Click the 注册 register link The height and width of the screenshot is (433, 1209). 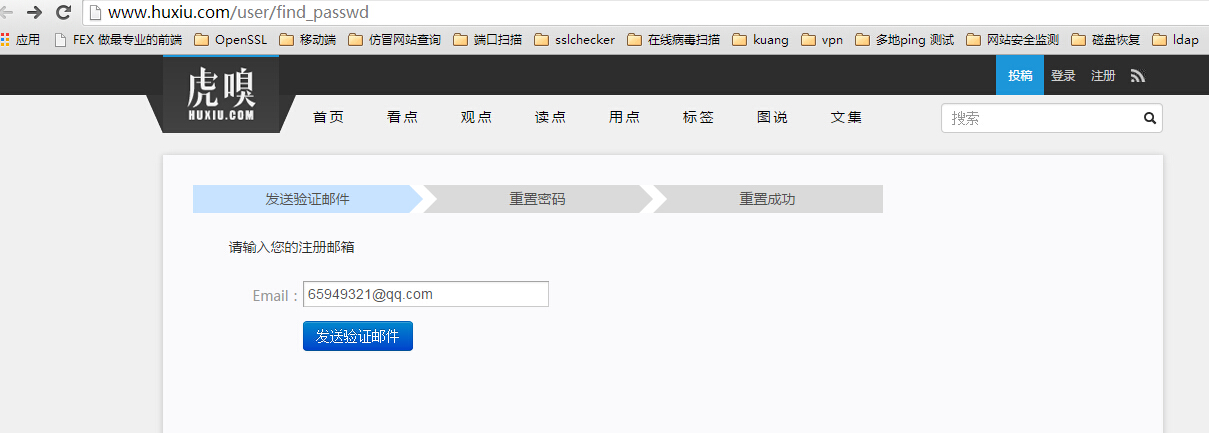point(1103,76)
